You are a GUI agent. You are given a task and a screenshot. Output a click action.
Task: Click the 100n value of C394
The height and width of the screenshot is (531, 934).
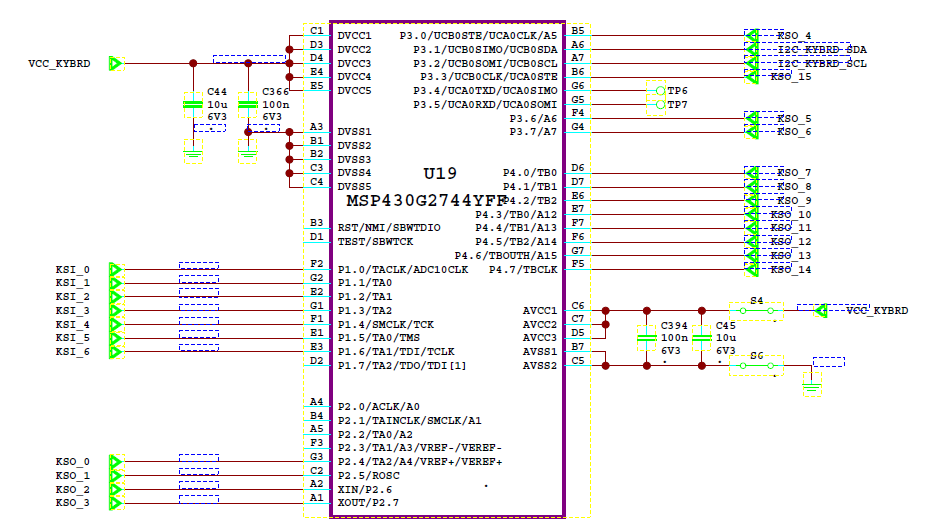(674, 338)
